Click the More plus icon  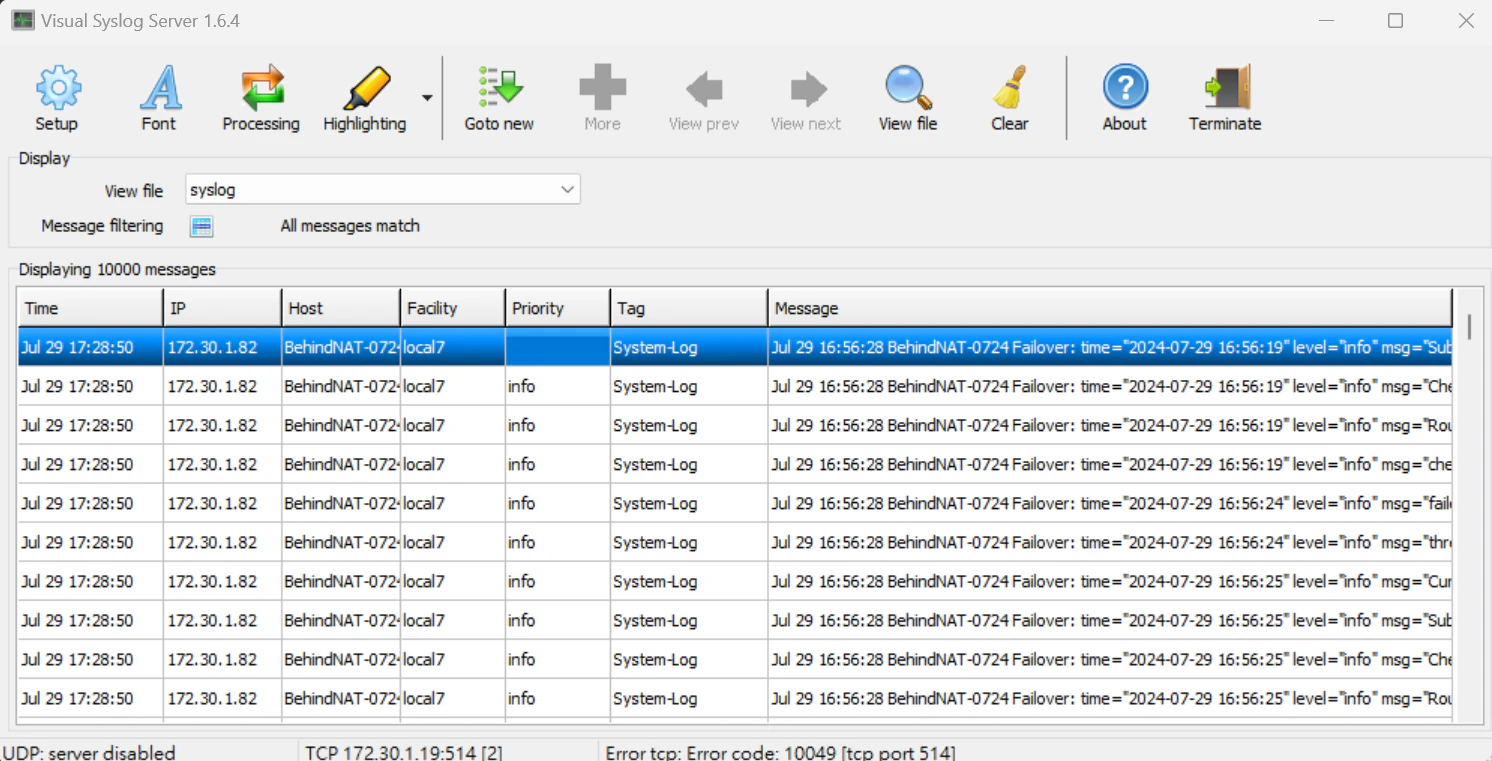coord(603,88)
